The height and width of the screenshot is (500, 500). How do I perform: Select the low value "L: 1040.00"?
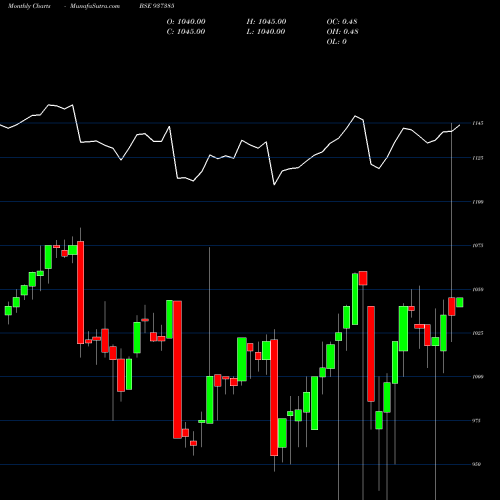266,32
